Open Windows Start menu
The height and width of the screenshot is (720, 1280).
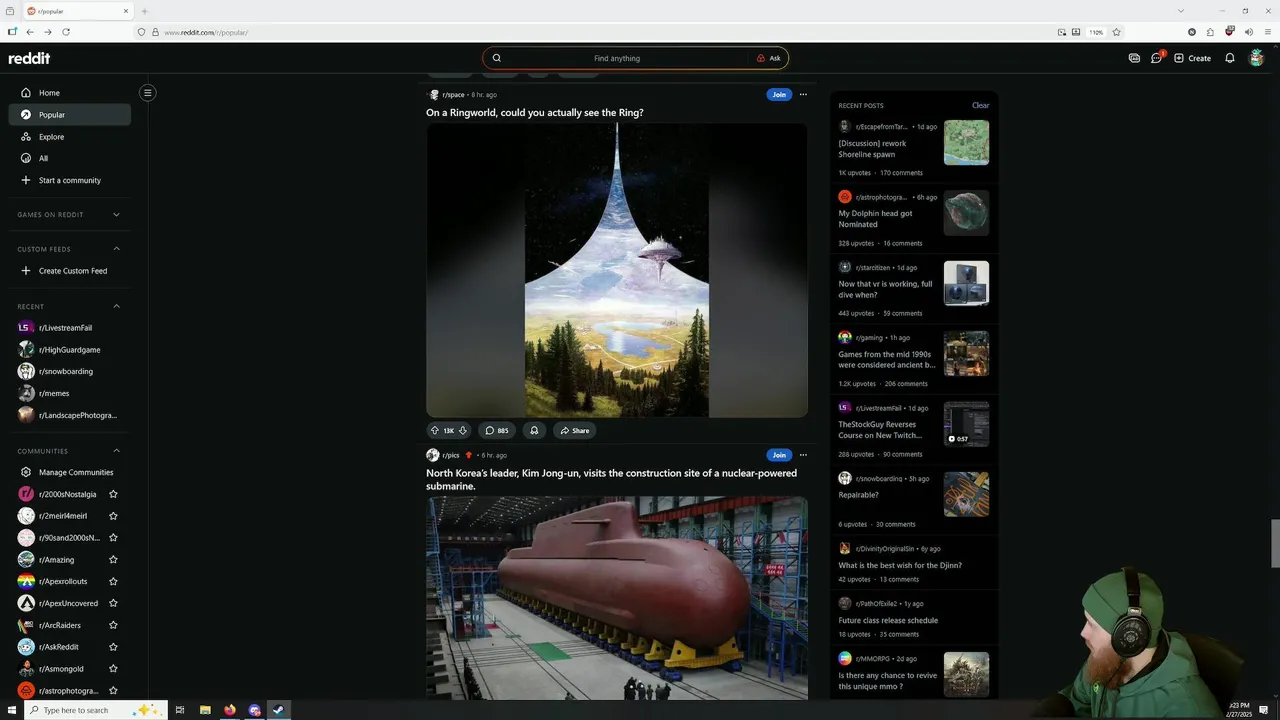[x=11, y=710]
